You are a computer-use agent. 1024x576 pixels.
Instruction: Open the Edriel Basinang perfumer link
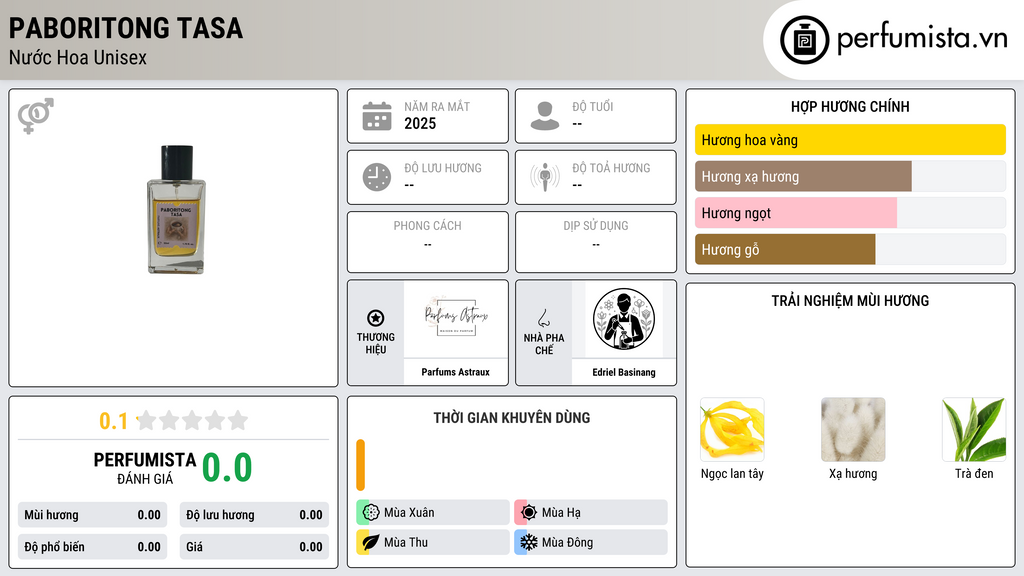point(624,372)
